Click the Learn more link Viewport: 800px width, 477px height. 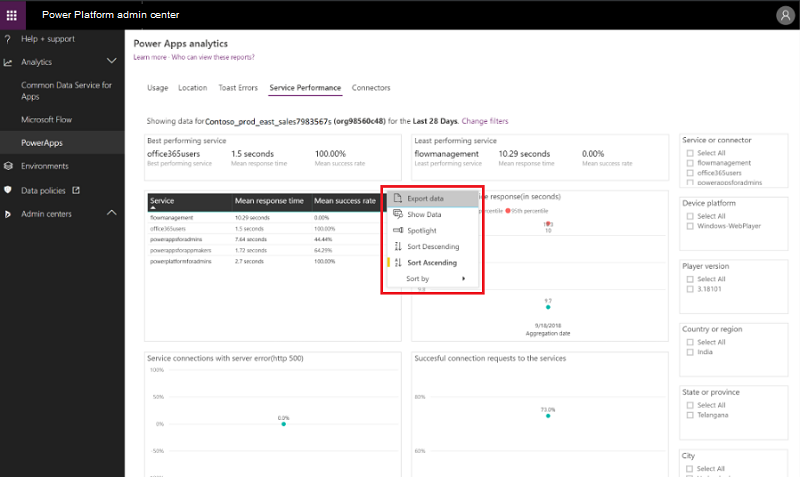pyautogui.click(x=150, y=58)
